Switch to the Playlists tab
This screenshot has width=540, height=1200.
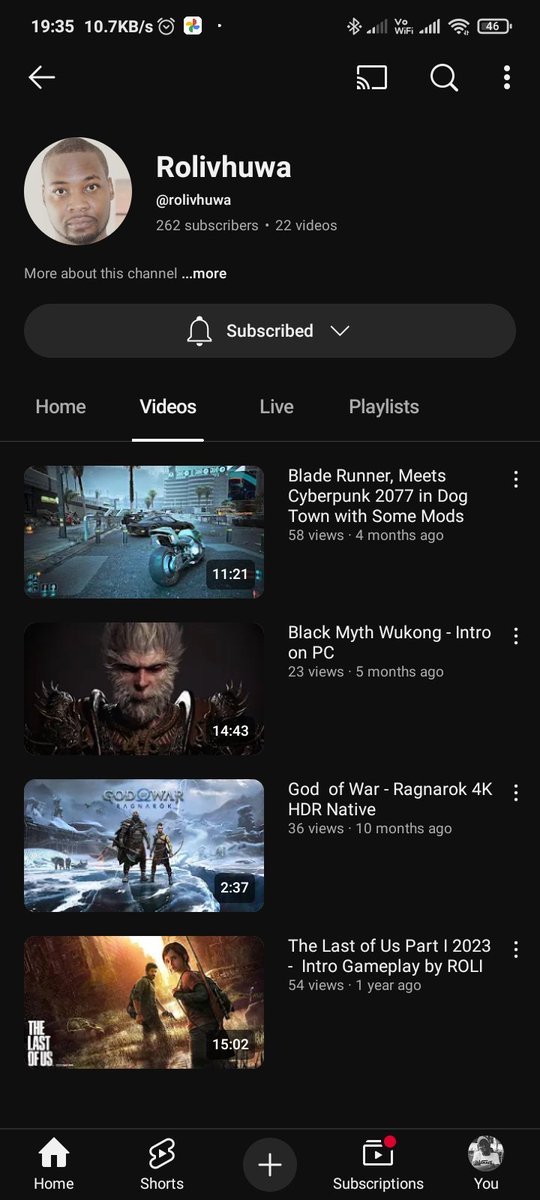click(384, 407)
